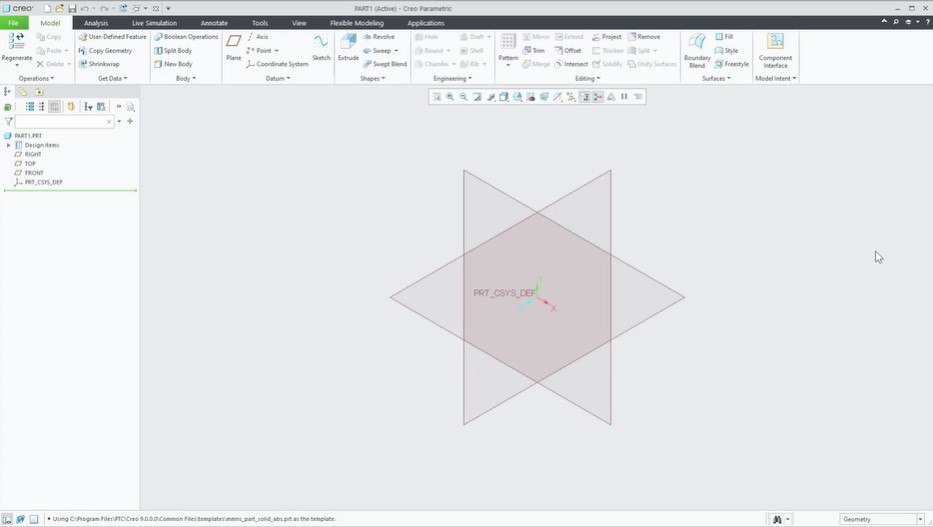The image size is (933, 527).
Task: Expand the Editing group dropdown
Action: click(587, 79)
